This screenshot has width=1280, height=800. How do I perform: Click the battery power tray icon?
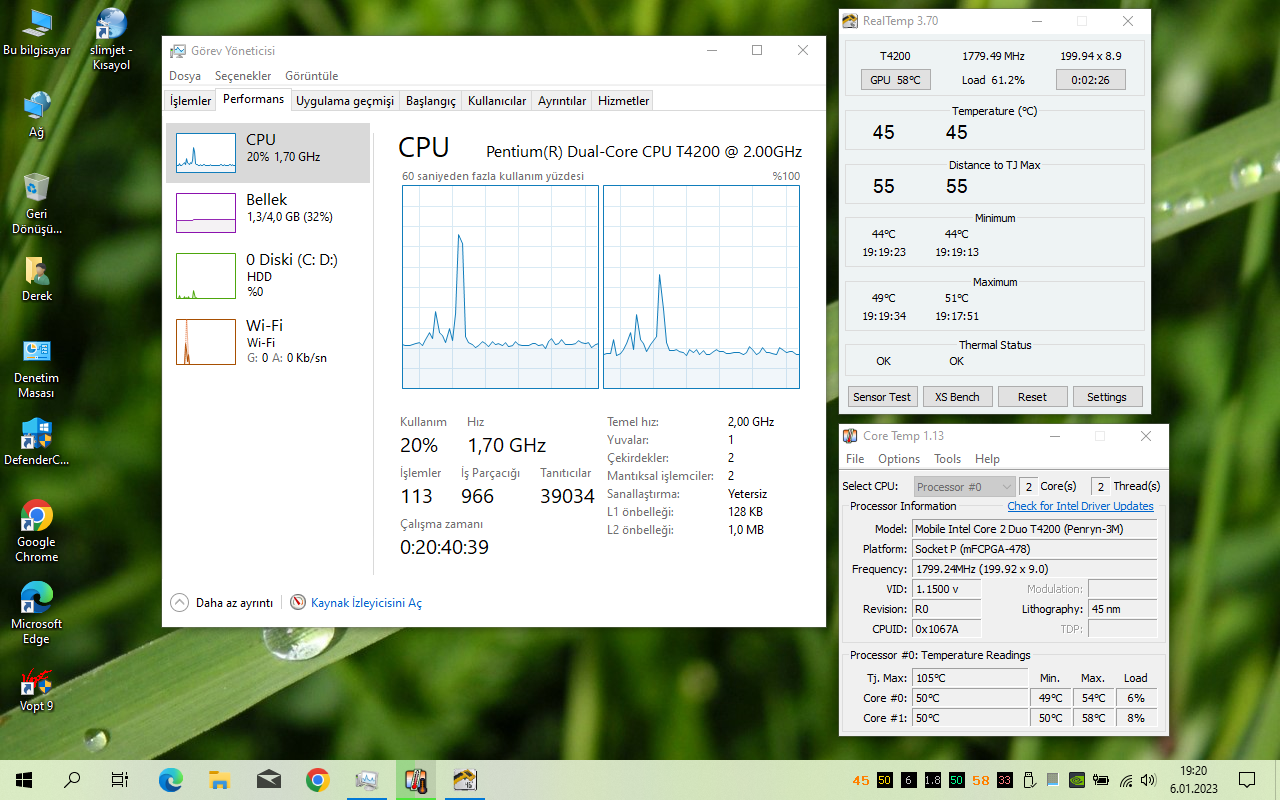tap(1102, 780)
